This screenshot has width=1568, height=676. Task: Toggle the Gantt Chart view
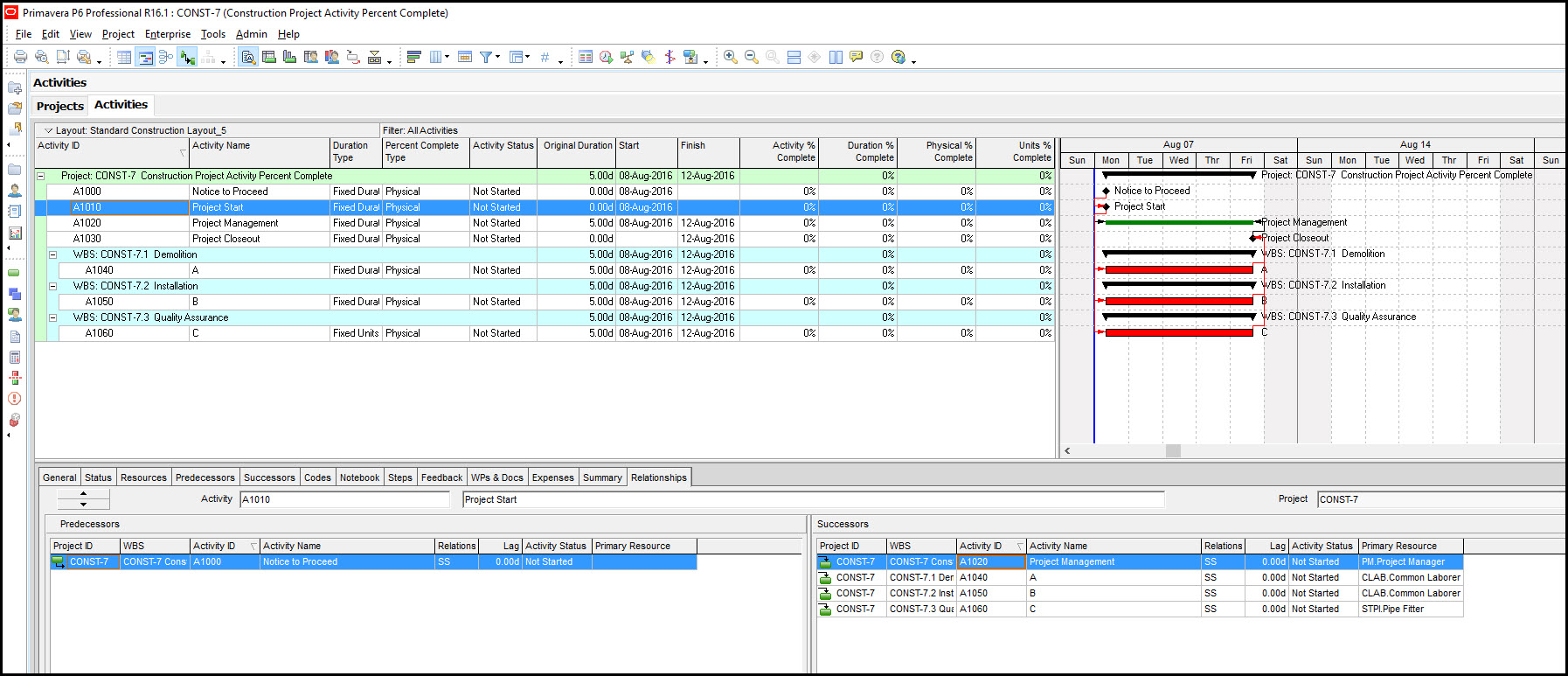pyautogui.click(x=145, y=57)
